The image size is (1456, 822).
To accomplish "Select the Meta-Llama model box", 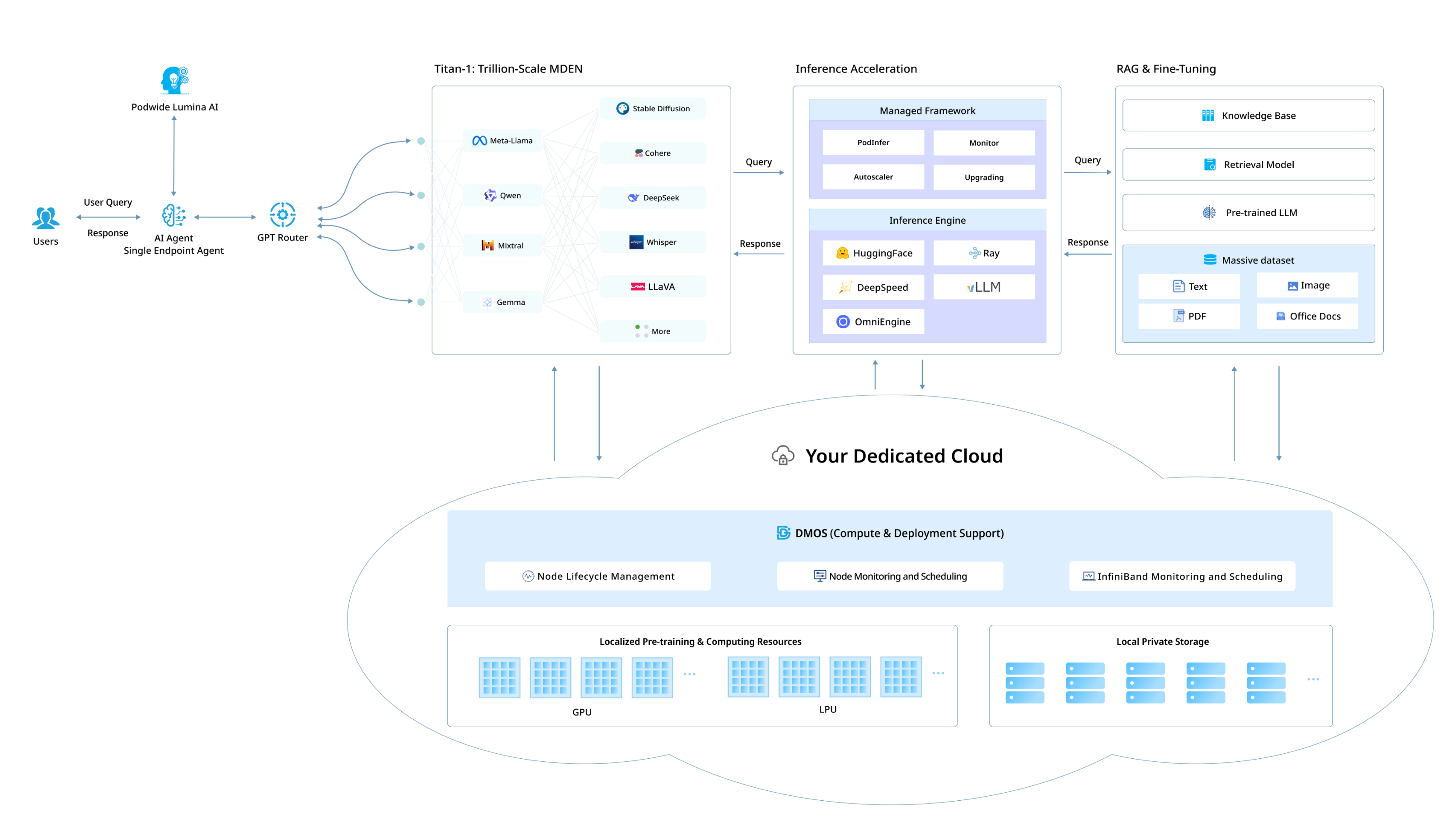I will tap(503, 141).
